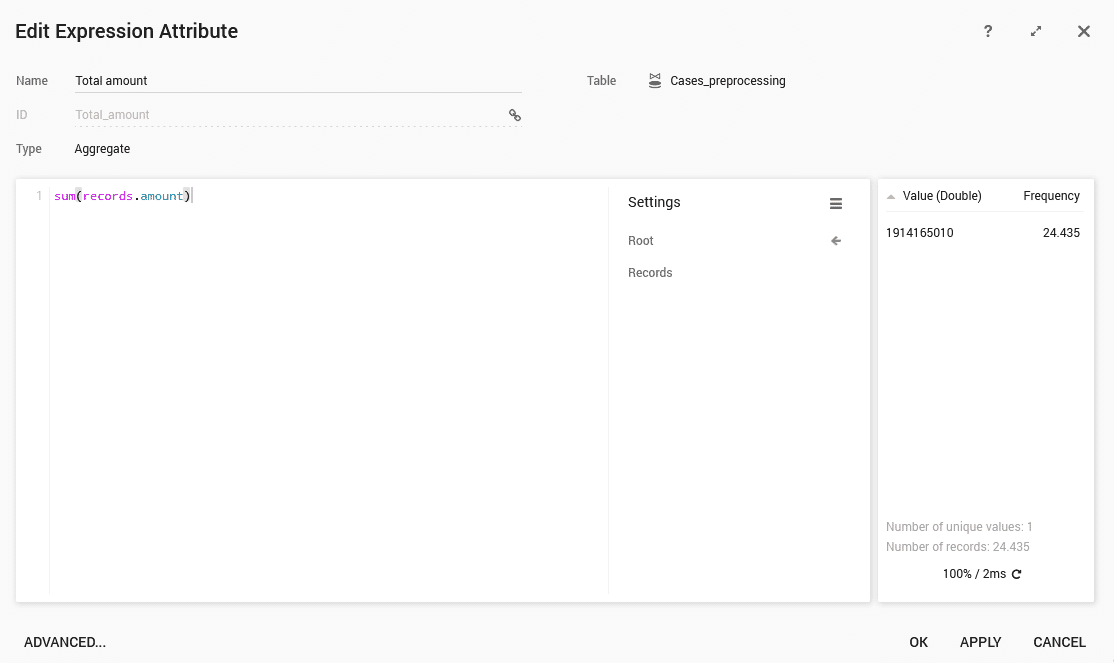Click the back arrow next to Root
The width and height of the screenshot is (1114, 663).
[x=836, y=241]
